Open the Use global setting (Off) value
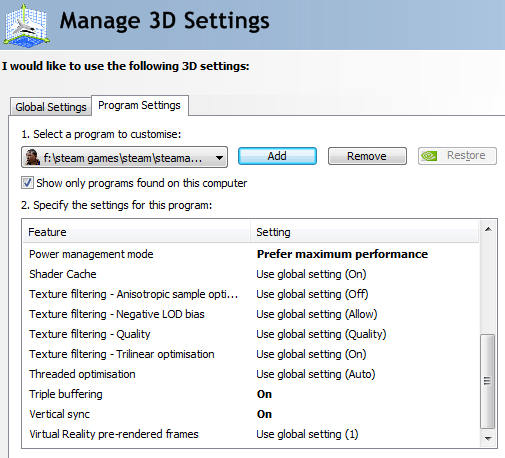Image resolution: width=505 pixels, height=458 pixels. pos(312,294)
